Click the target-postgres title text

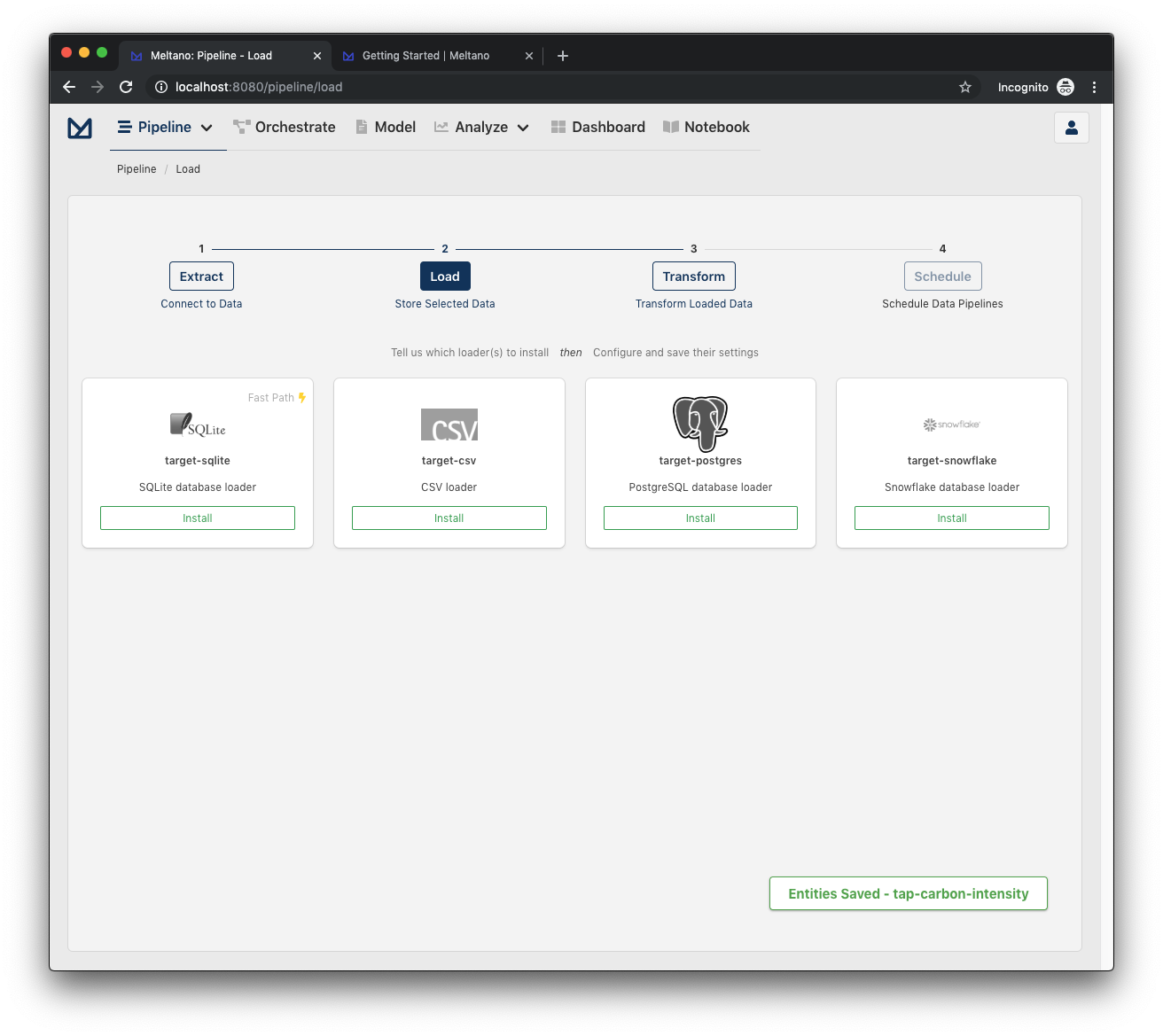(x=700, y=461)
